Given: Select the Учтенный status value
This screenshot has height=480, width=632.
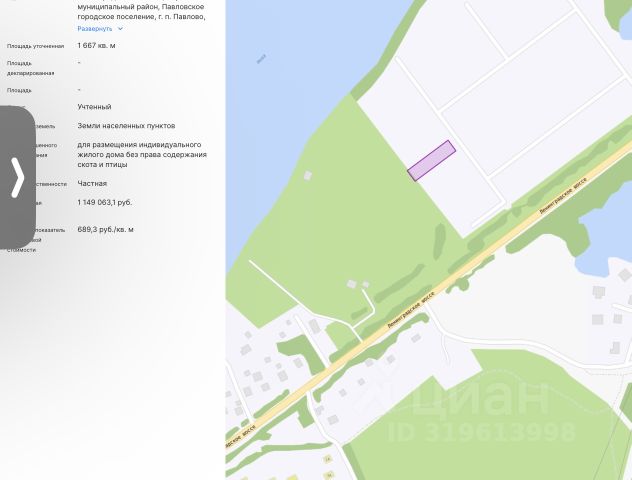Looking at the screenshot, I should click(94, 107).
